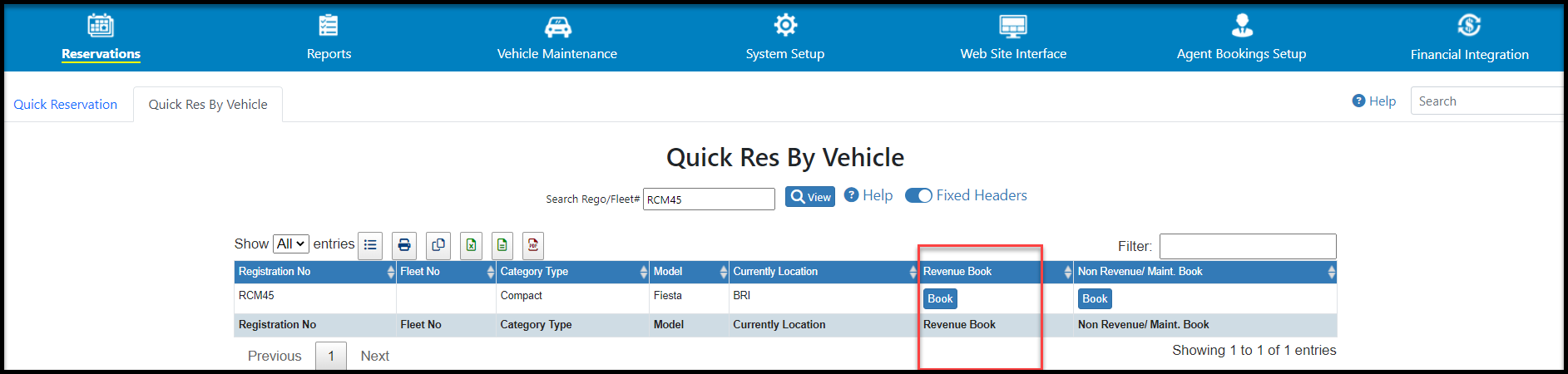Viewport: 1568px width, 374px height.
Task: Open the Reports menu
Action: [x=329, y=37]
